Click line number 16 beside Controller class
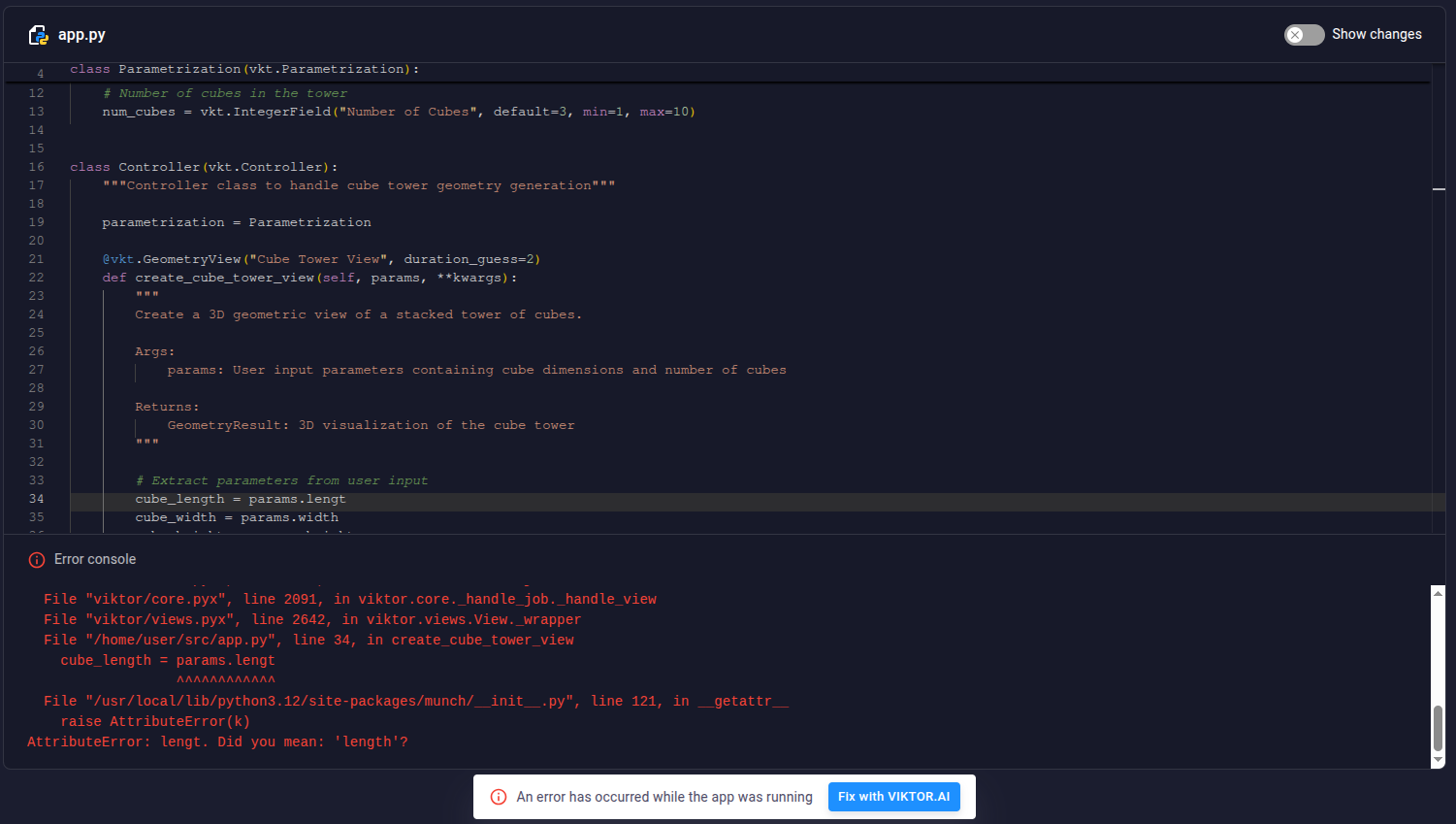The width and height of the screenshot is (1456, 824). pos(36,167)
